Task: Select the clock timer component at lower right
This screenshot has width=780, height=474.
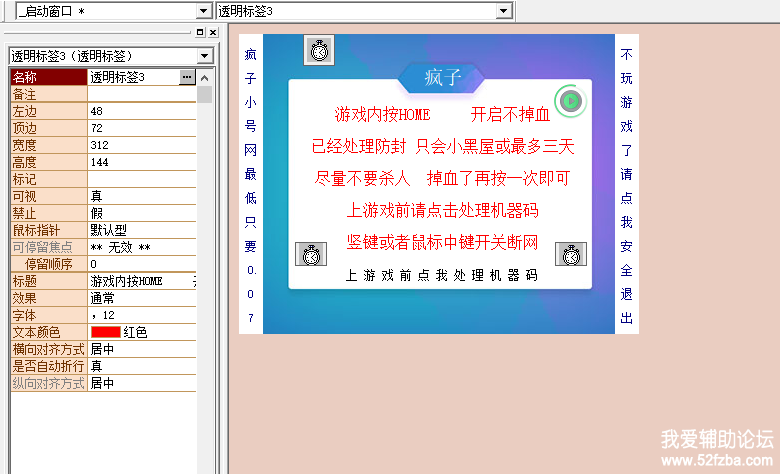Action: (571, 254)
